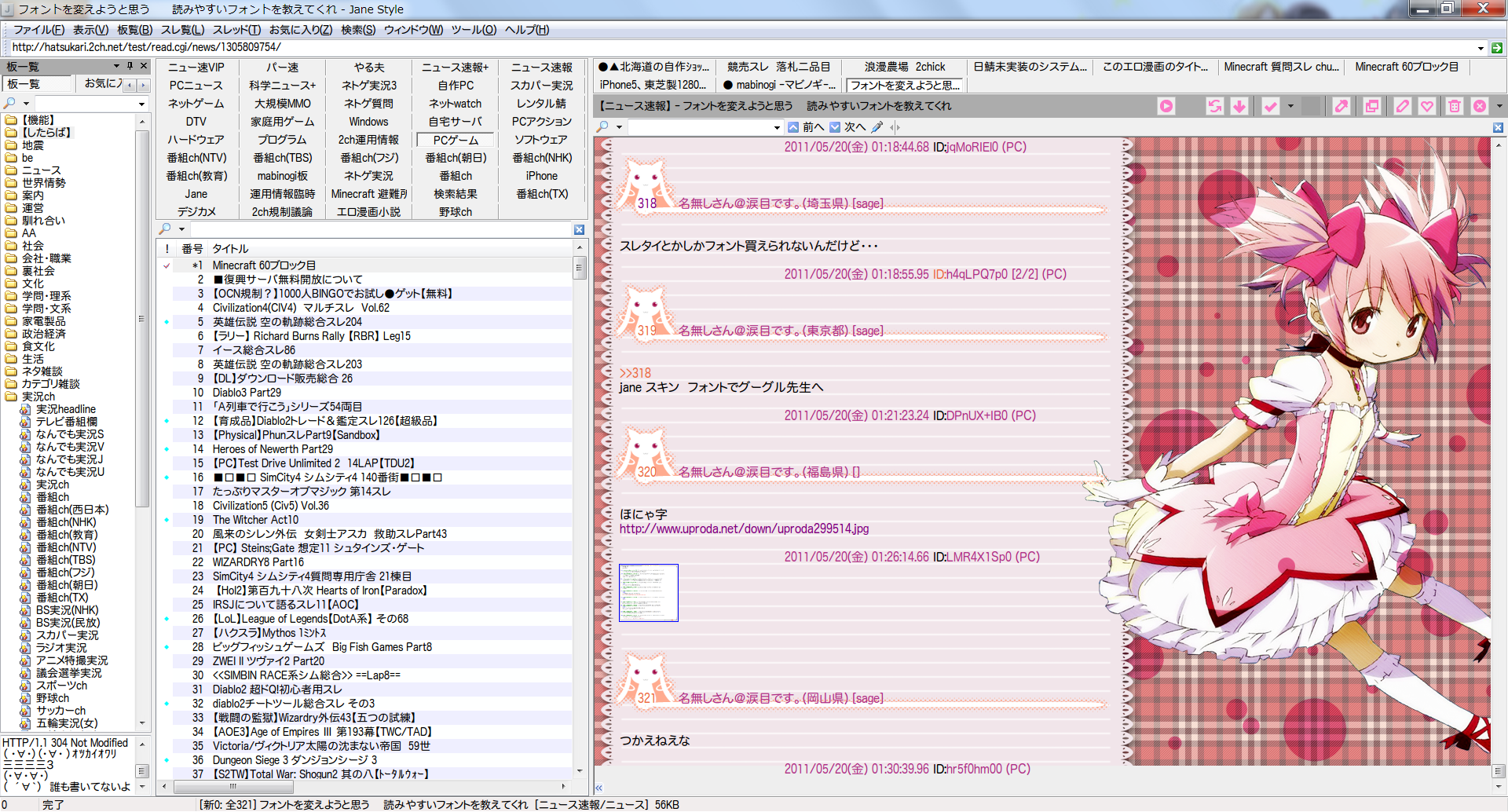This screenshot has height=812, width=1508.
Task: Click the green go button beside address bar
Action: click(1497, 47)
